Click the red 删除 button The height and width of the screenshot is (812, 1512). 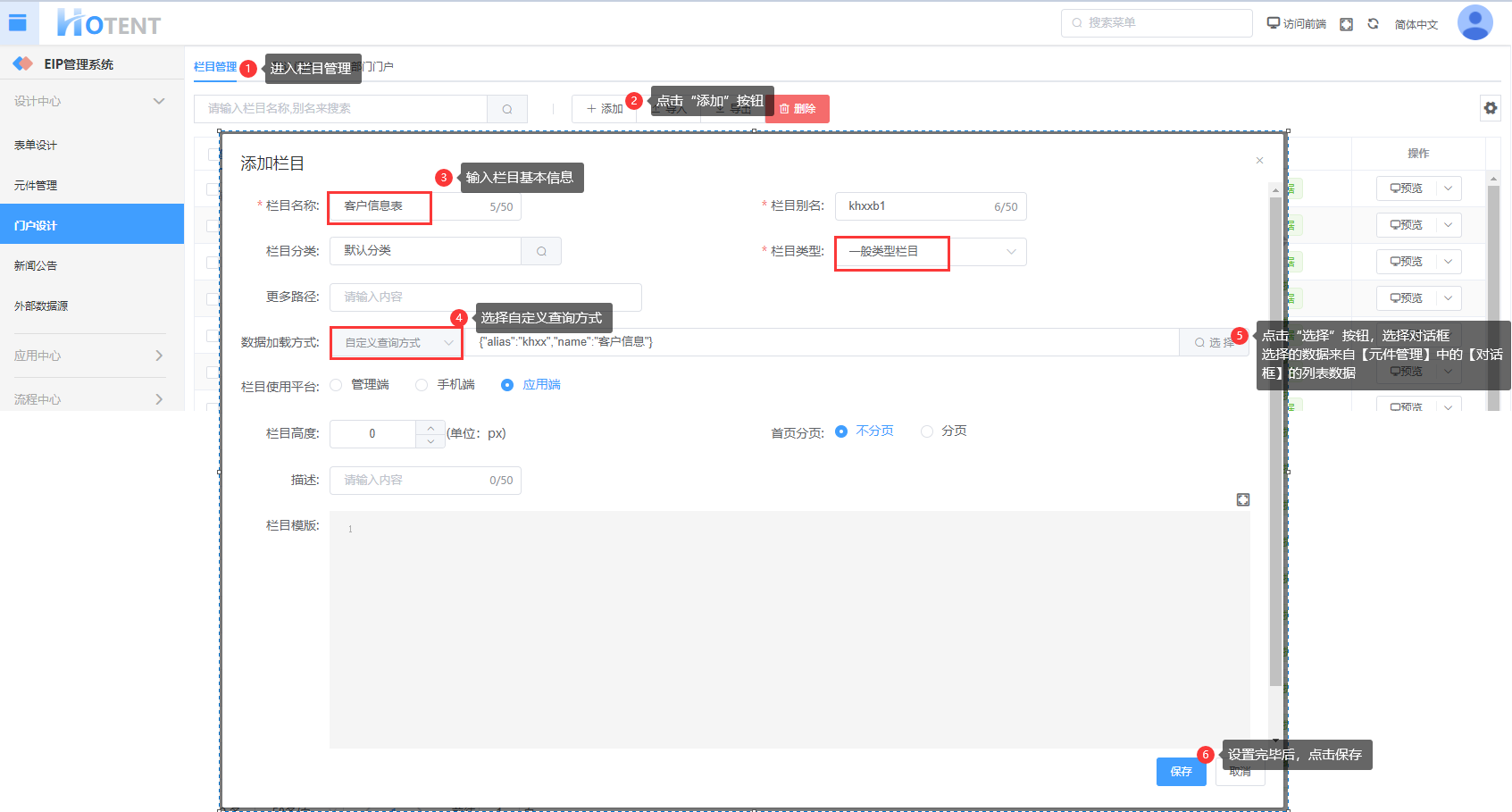pos(798,109)
